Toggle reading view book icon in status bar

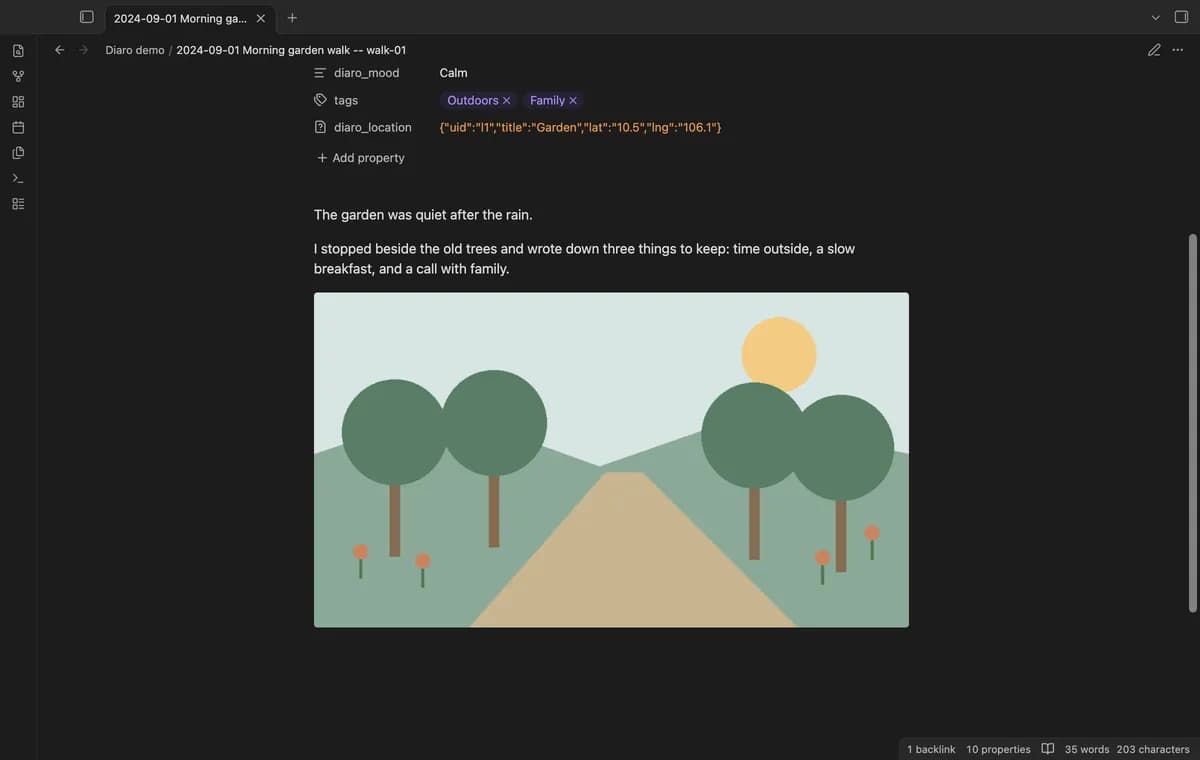click(1048, 749)
